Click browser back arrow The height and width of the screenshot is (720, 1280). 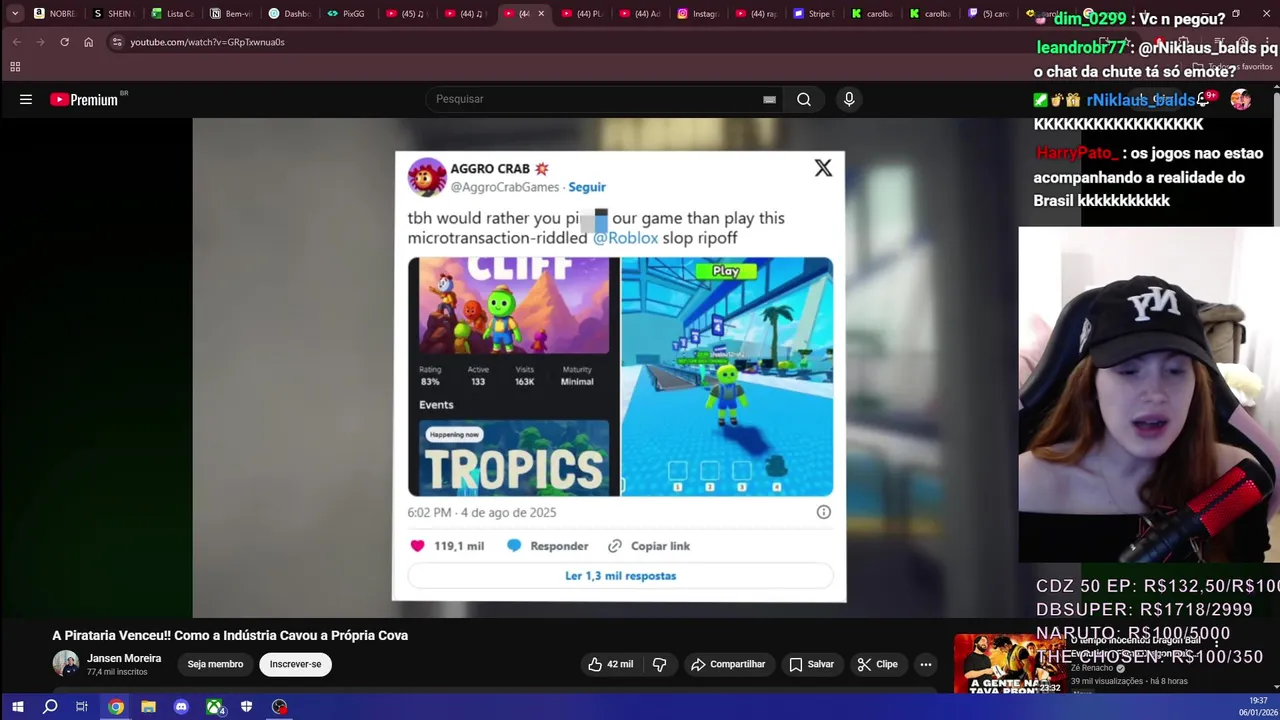tap(17, 42)
